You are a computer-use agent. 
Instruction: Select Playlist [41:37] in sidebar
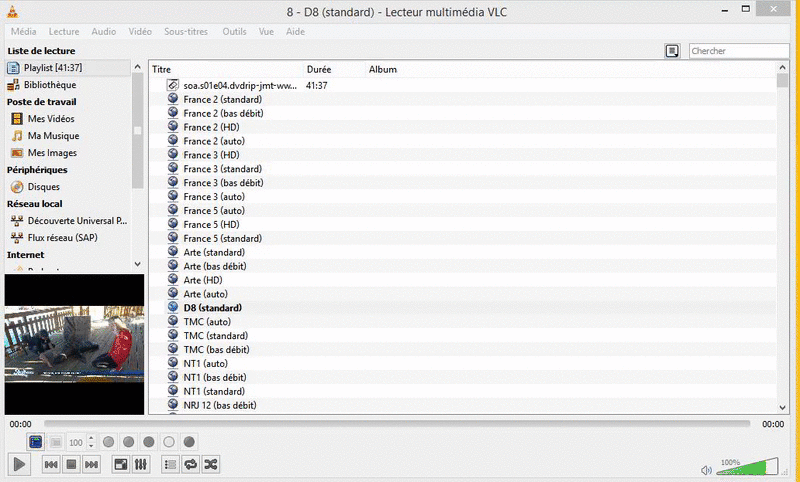[68, 67]
